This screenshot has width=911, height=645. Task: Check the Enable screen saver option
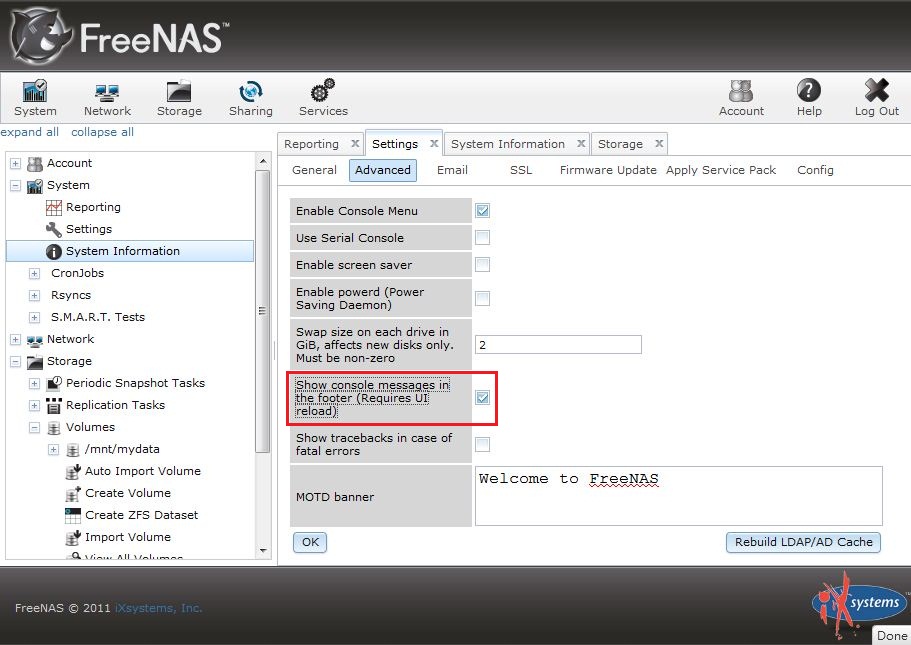(x=482, y=265)
